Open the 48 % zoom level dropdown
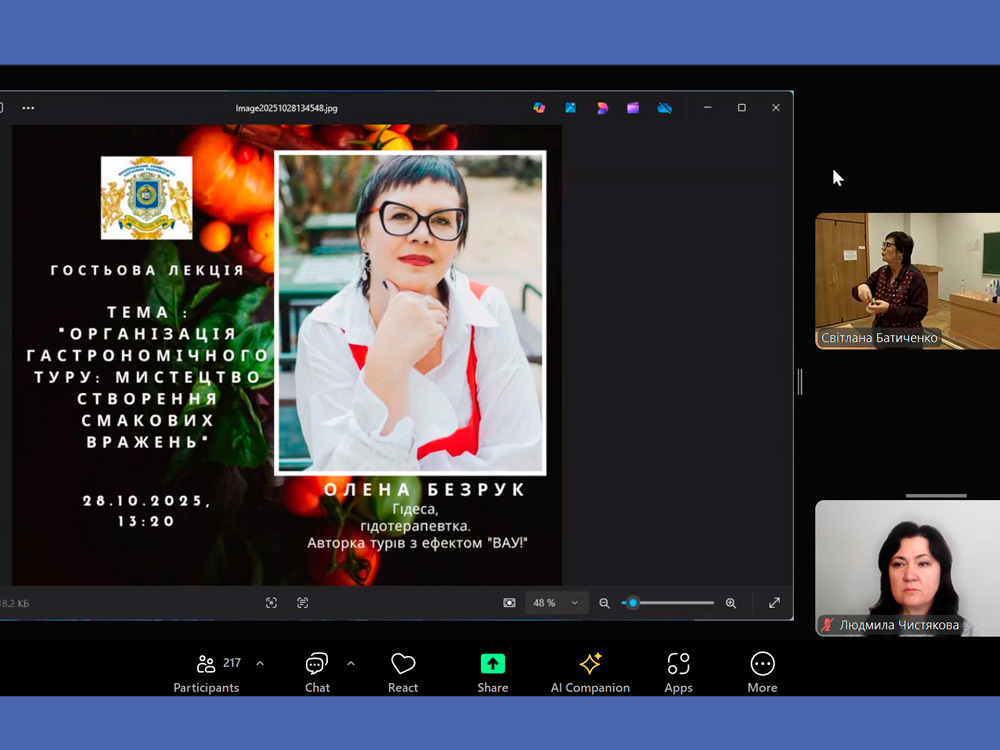Image resolution: width=1000 pixels, height=750 pixels. 556,603
